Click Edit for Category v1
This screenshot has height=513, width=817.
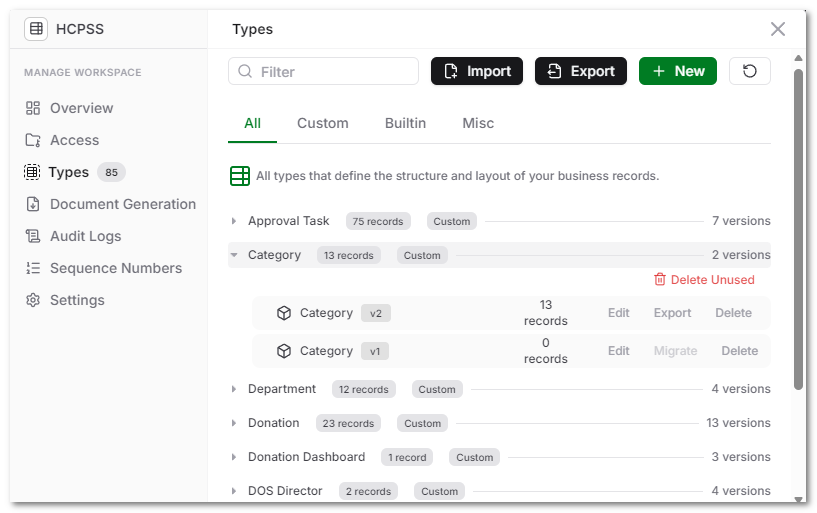pyautogui.click(x=618, y=351)
